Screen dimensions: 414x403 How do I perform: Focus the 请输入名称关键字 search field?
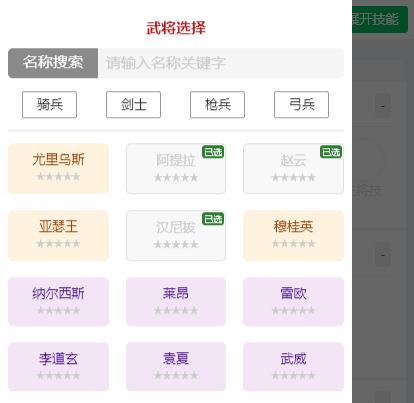[221, 63]
